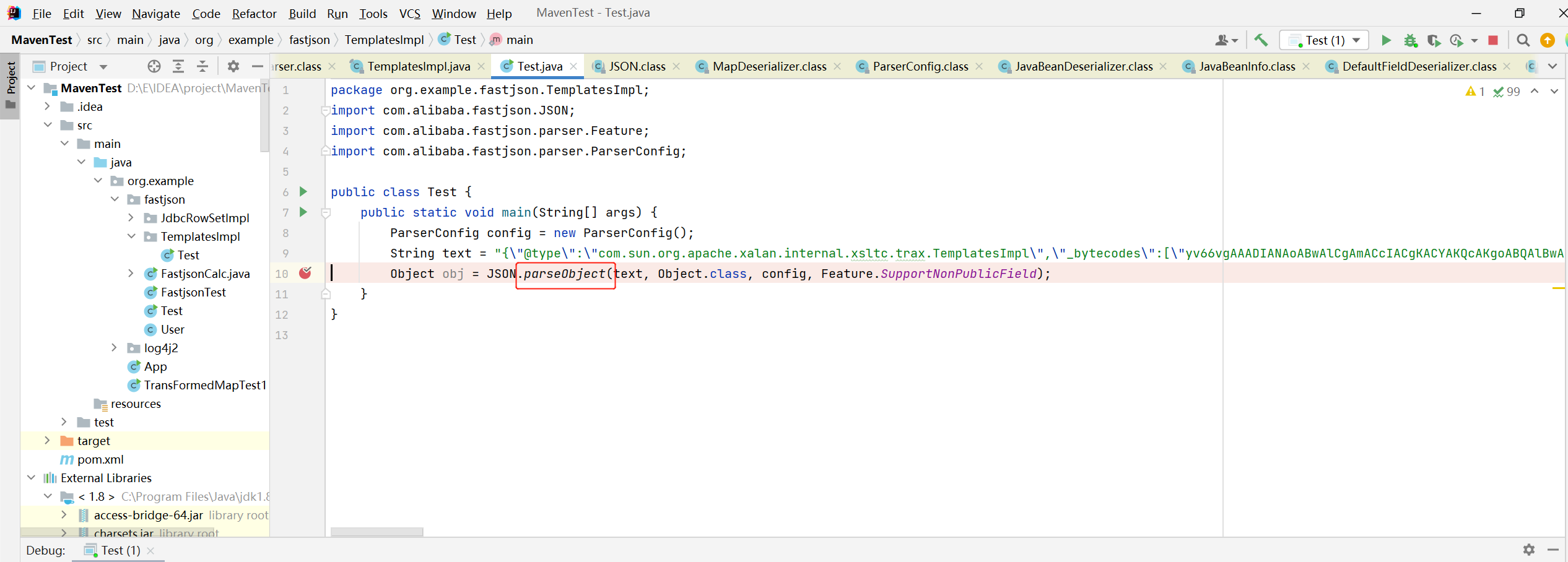The width and height of the screenshot is (1568, 562).
Task: Select the Test (1) debug session tab
Action: coord(120,550)
